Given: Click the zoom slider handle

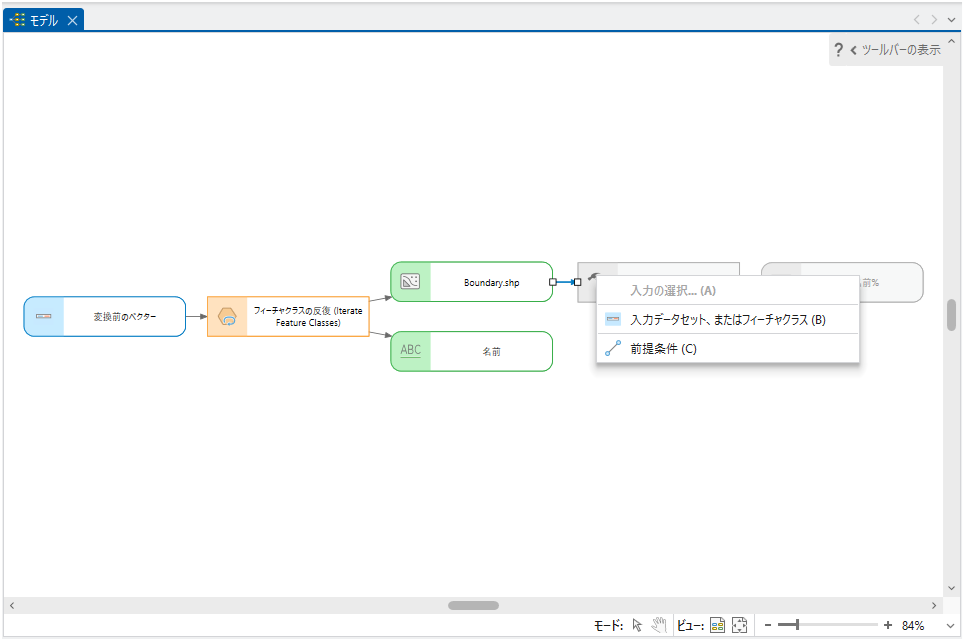Looking at the screenshot, I should tap(796, 625).
